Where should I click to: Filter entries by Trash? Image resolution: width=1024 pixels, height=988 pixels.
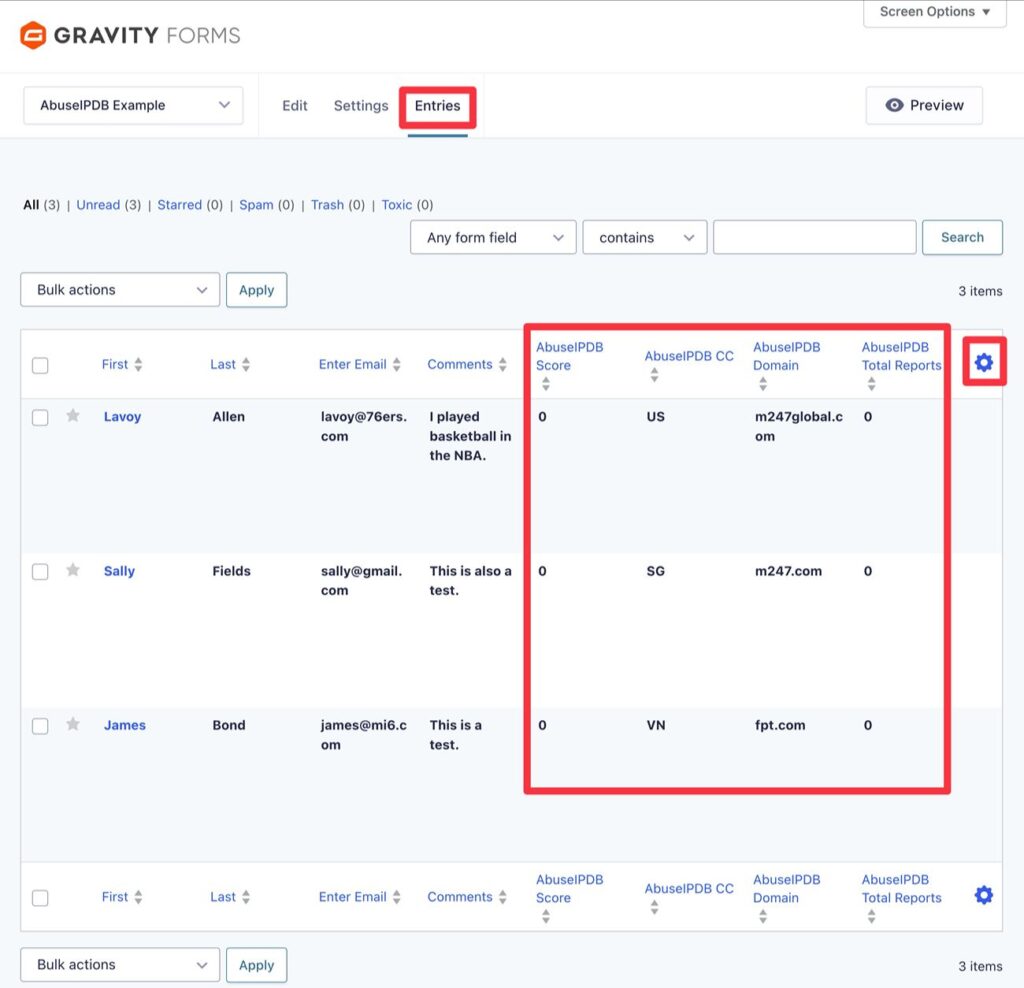point(327,204)
